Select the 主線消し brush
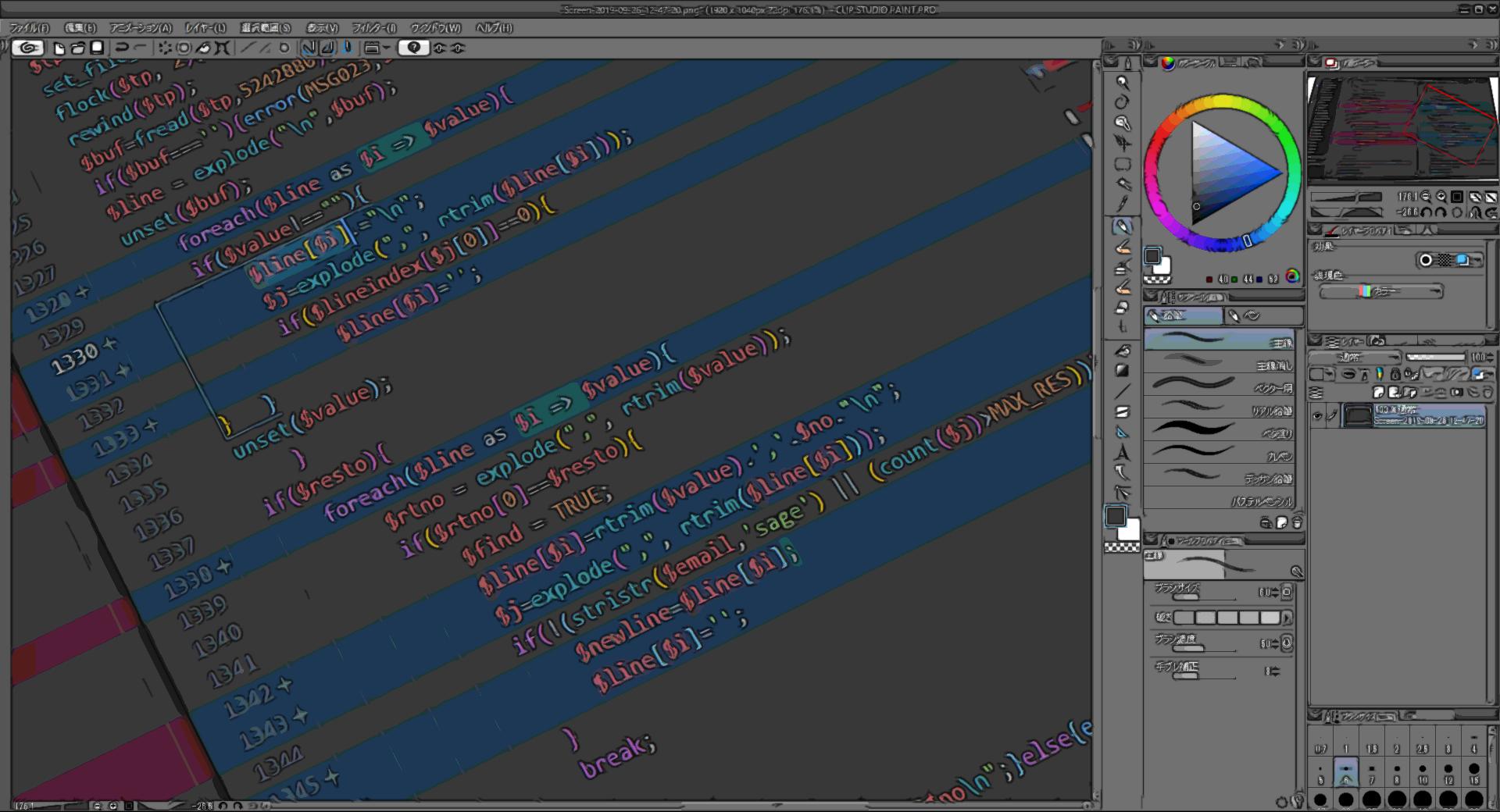1500x812 pixels. tap(1220, 361)
